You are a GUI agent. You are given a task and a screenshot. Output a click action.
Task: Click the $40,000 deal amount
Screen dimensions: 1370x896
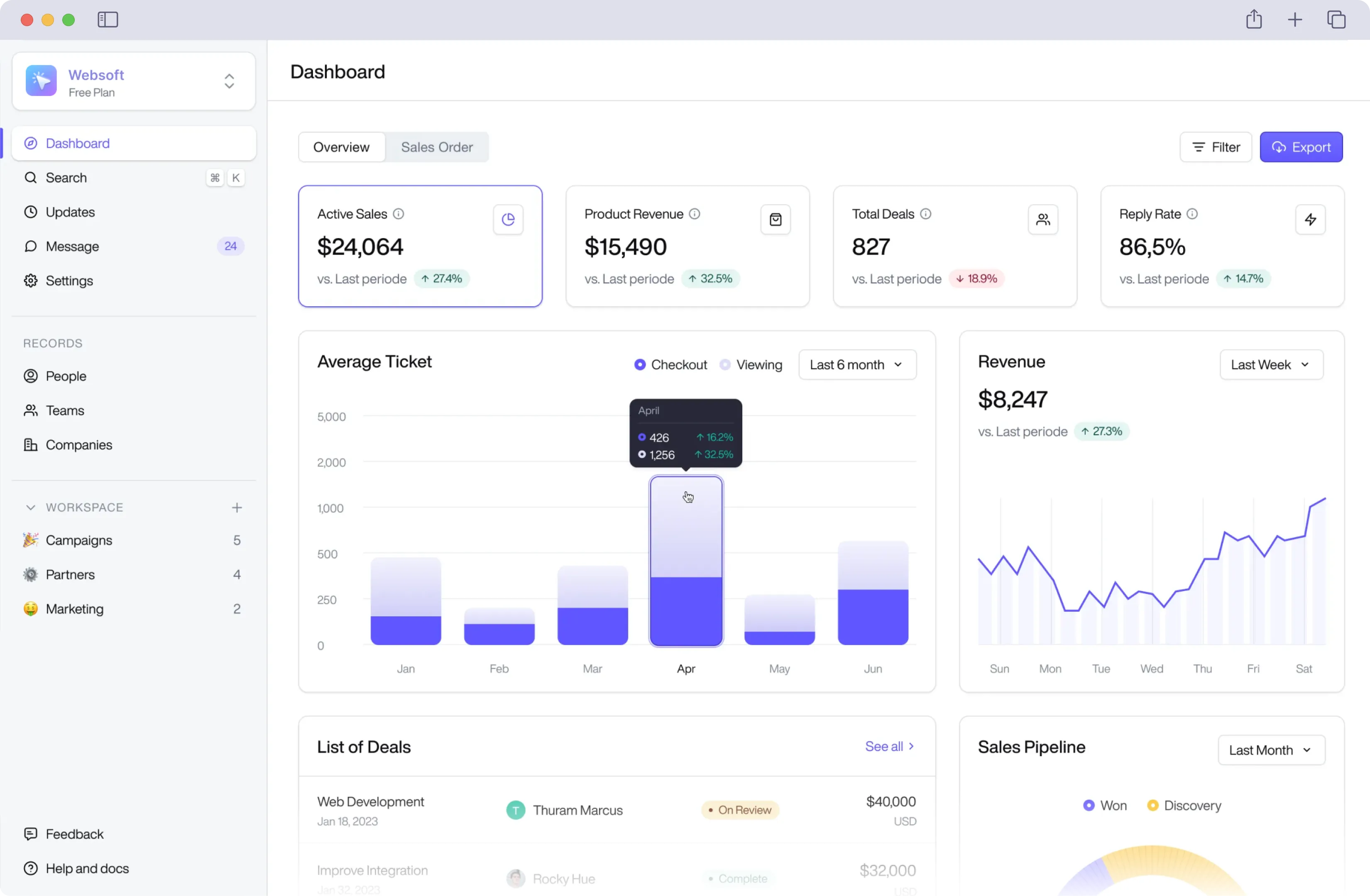890,802
